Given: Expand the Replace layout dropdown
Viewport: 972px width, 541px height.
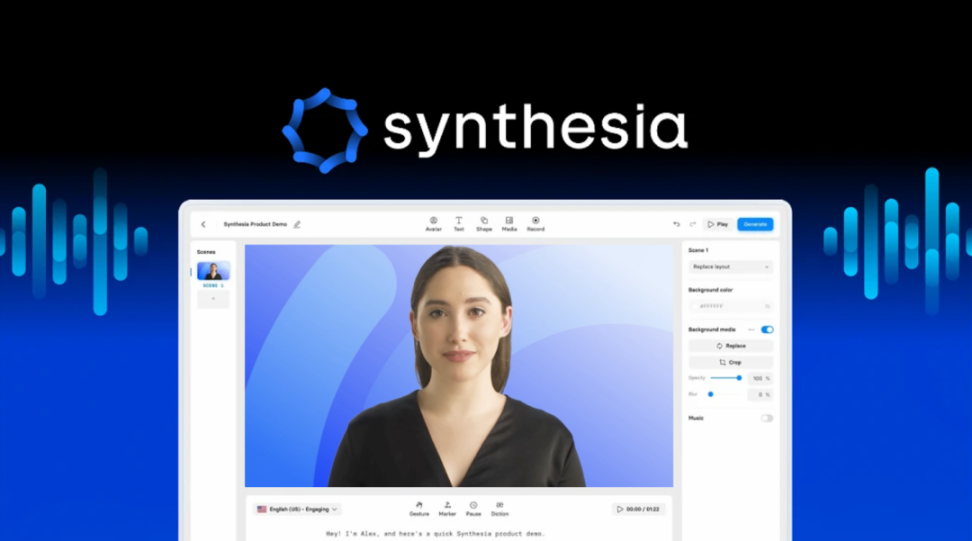Looking at the screenshot, I should pyautogui.click(x=730, y=267).
